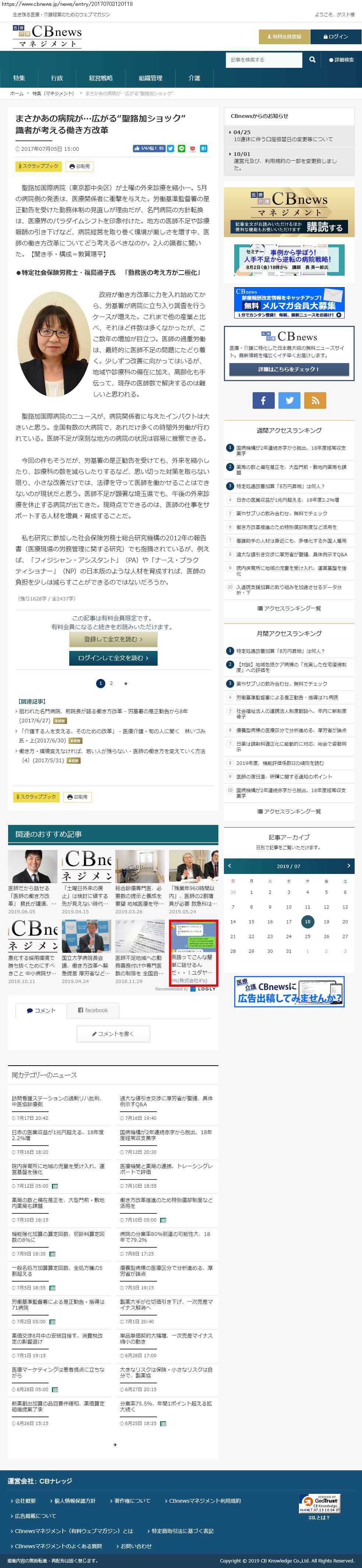The height and width of the screenshot is (1568, 362).
Task: Open the Facebook page square icon
Action: point(263,400)
